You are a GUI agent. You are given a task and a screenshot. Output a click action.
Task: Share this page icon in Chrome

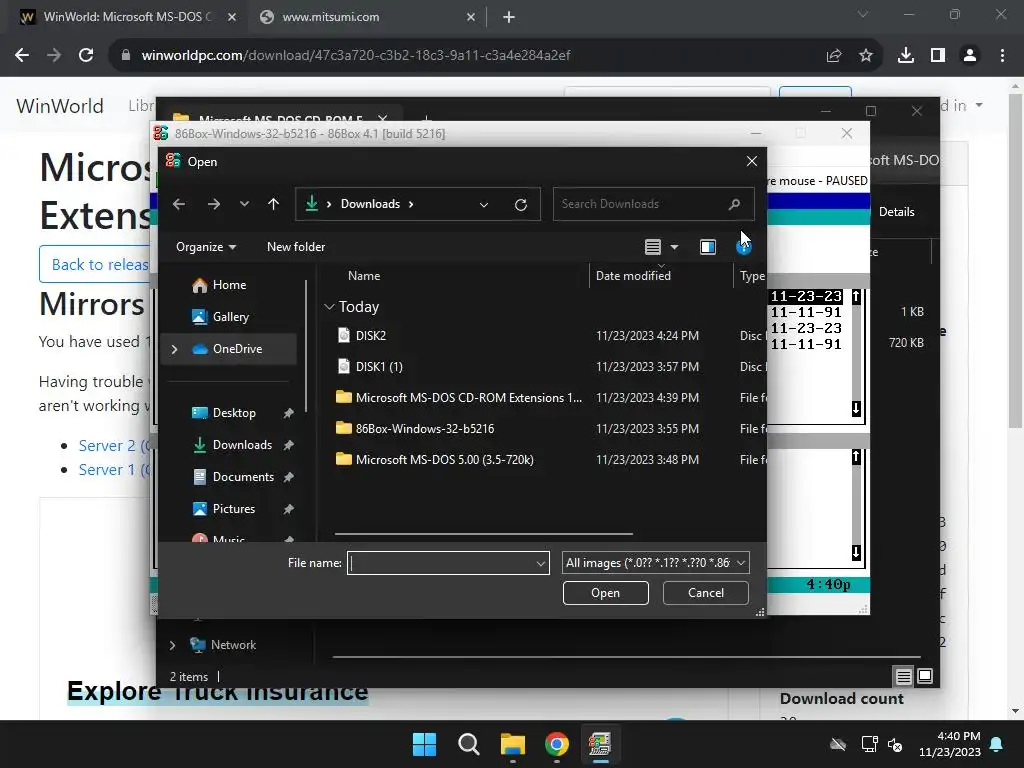pyautogui.click(x=834, y=56)
